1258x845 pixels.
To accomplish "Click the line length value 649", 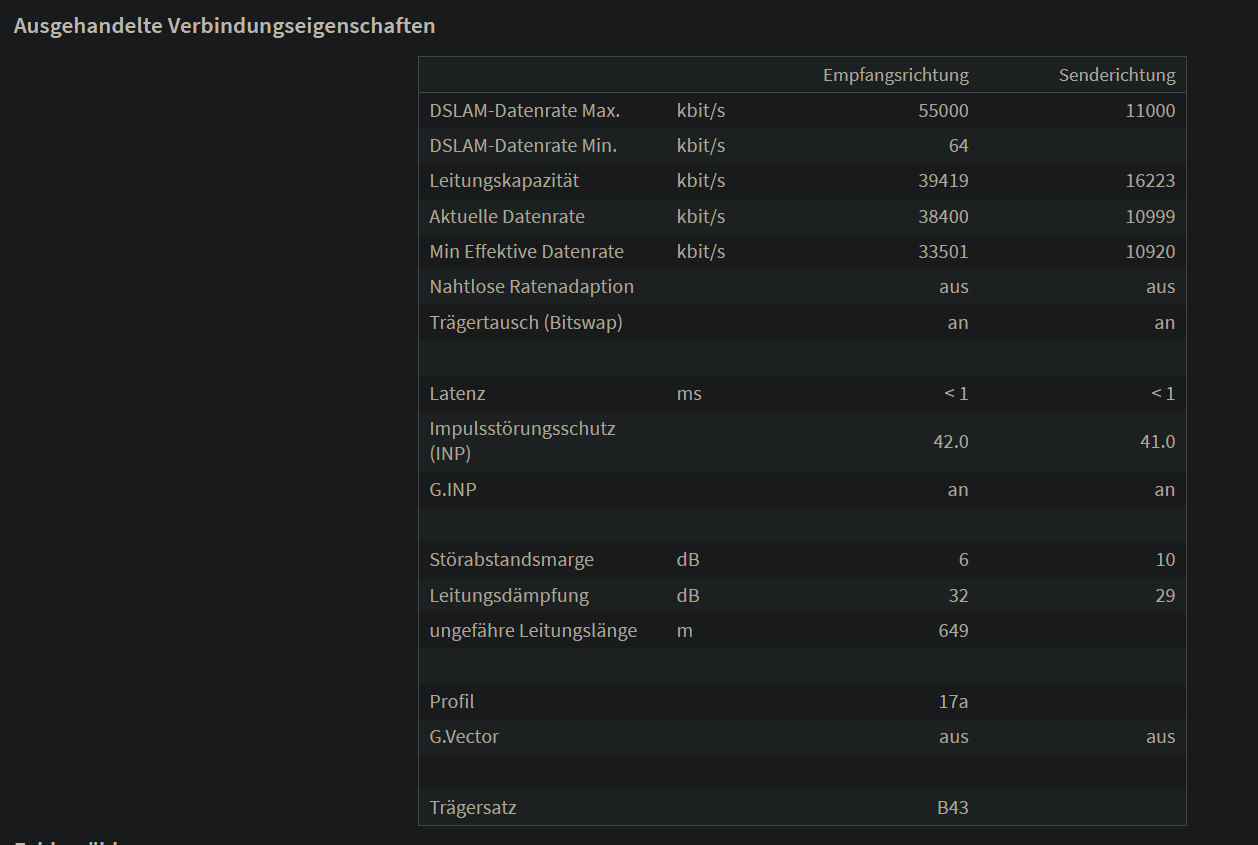I will pos(953,631).
